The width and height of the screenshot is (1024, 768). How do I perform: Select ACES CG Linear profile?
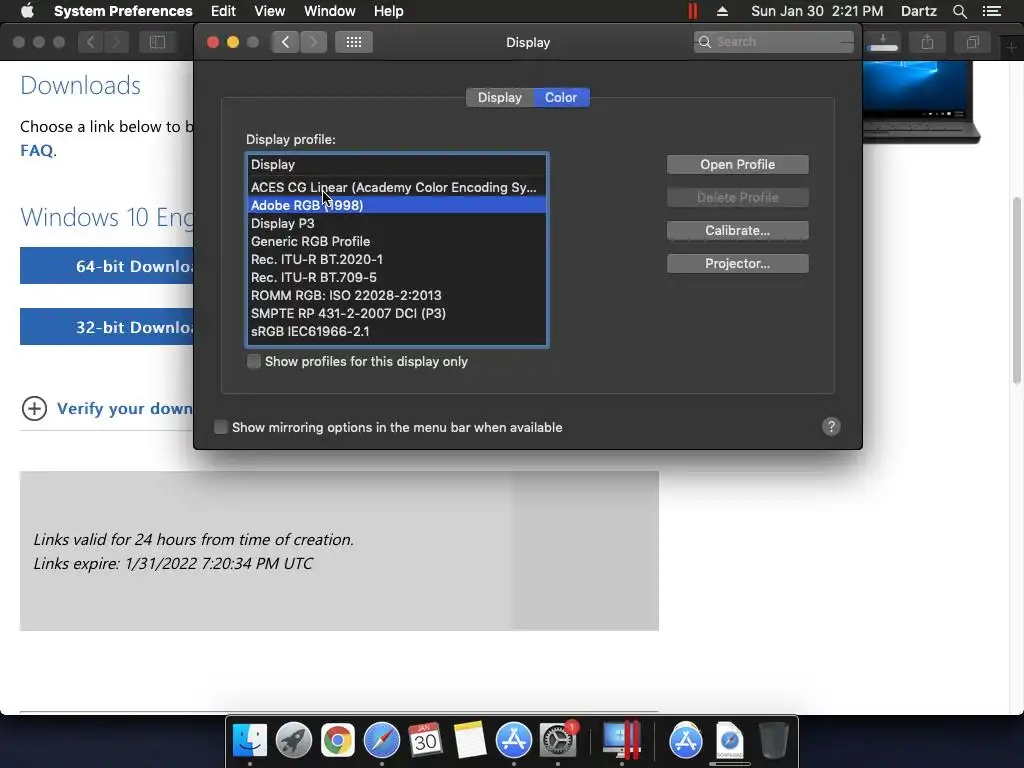pos(397,187)
